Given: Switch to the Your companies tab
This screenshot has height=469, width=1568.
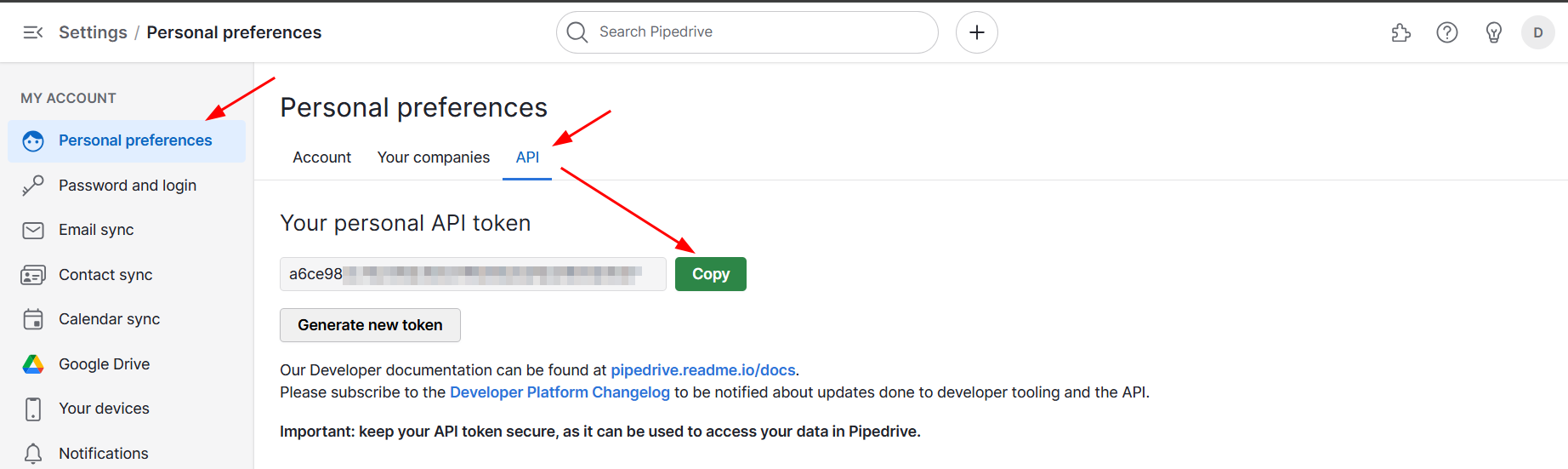Looking at the screenshot, I should 433,157.
